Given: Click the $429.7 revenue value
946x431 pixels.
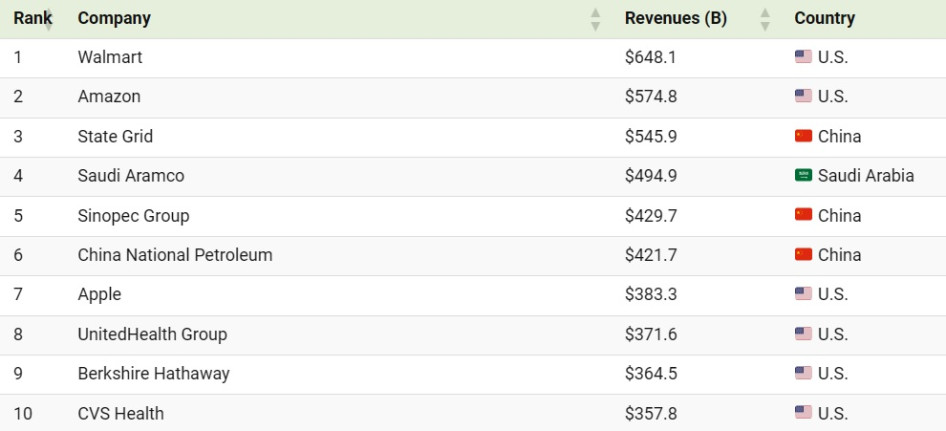Looking at the screenshot, I should (650, 216).
